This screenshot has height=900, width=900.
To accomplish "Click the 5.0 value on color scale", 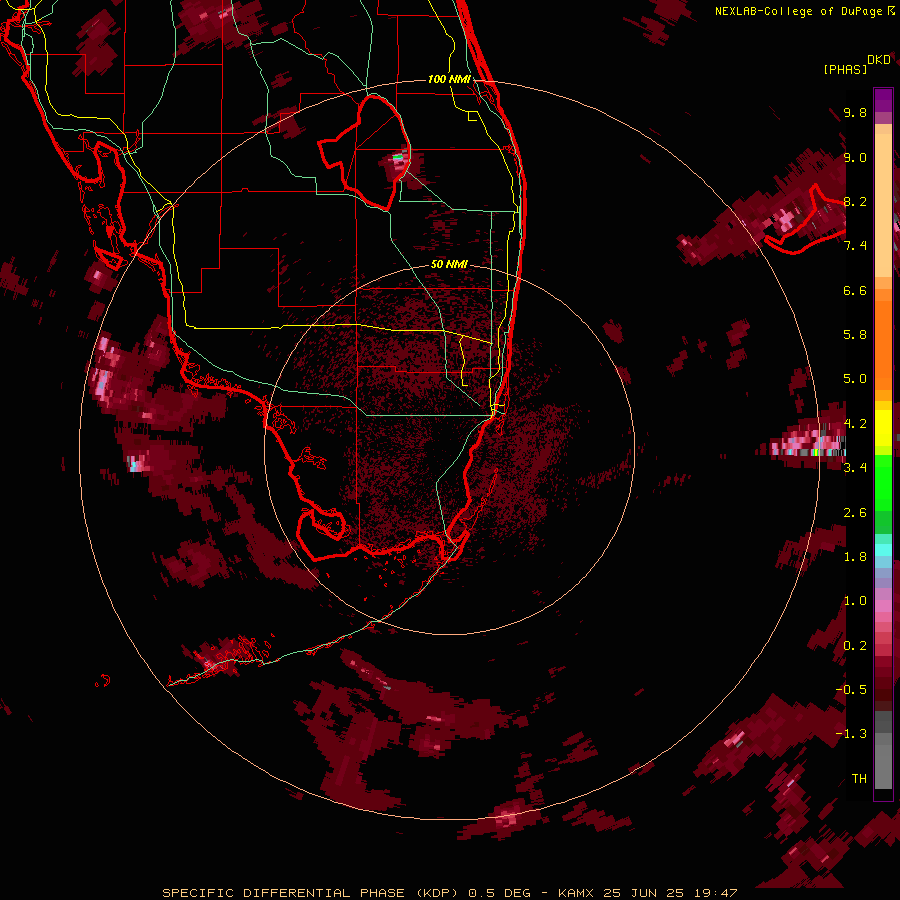I will tap(855, 379).
